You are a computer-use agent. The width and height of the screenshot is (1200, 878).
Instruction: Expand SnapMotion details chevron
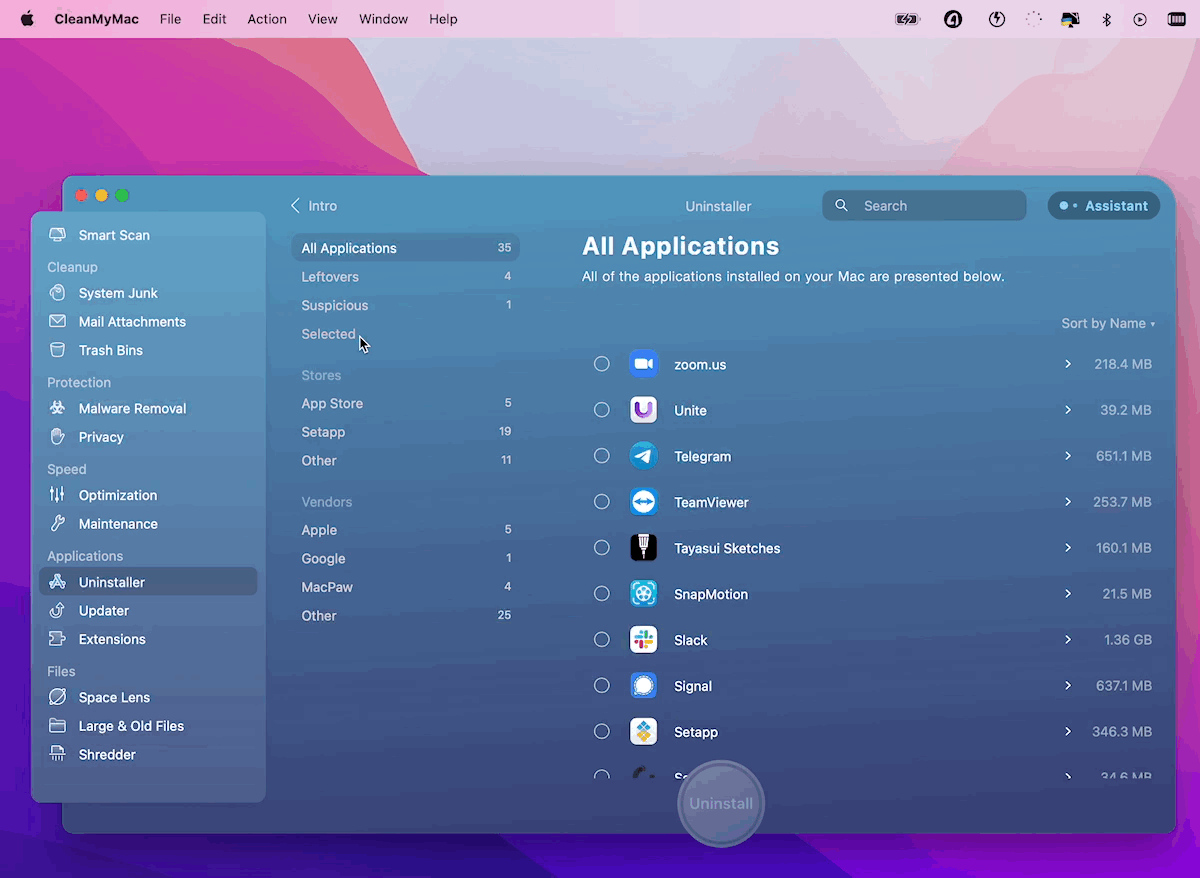[x=1068, y=594]
